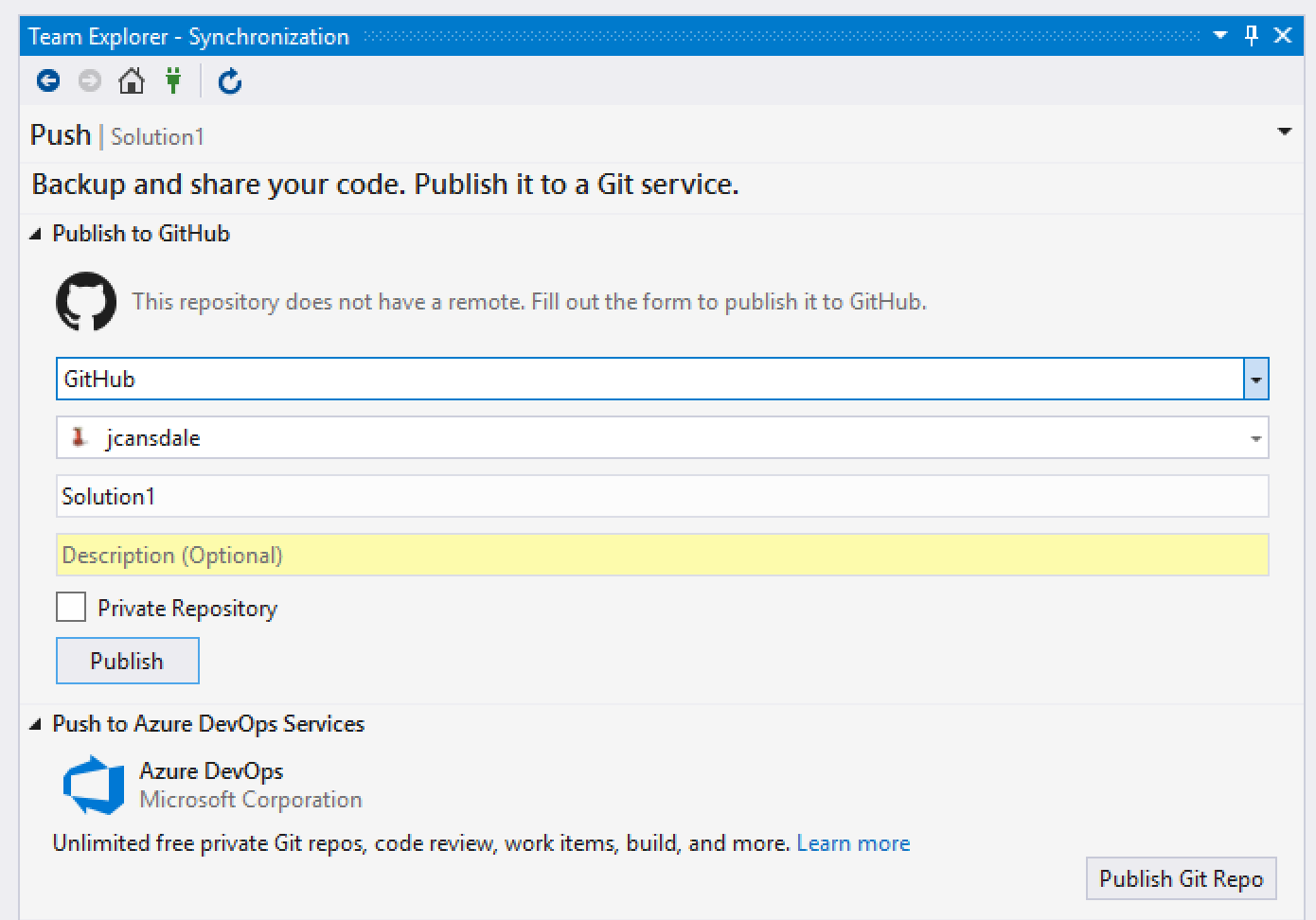Click the Azure DevOps heading text
The height and width of the screenshot is (920, 1316).
211,771
